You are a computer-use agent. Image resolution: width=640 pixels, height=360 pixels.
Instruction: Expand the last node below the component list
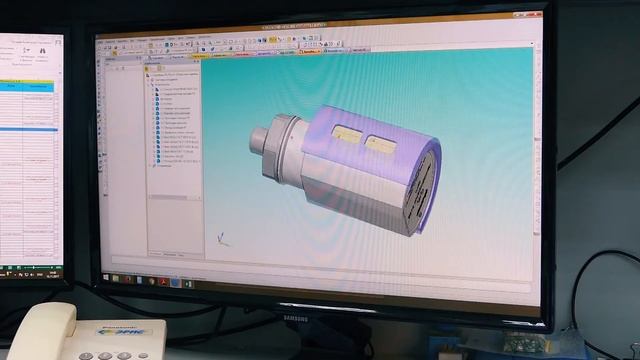[151, 166]
